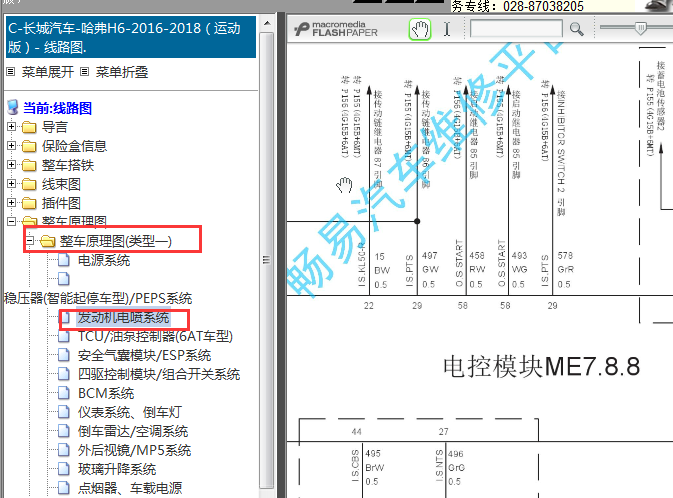The width and height of the screenshot is (673, 498).
Task: Open 稳压器(智能起停车型)/PEPS系统 page
Action: coord(98,298)
